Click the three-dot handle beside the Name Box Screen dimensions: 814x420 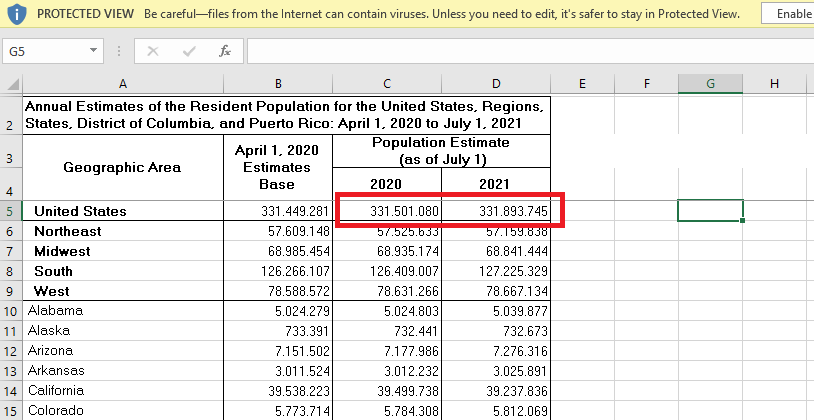[120, 51]
